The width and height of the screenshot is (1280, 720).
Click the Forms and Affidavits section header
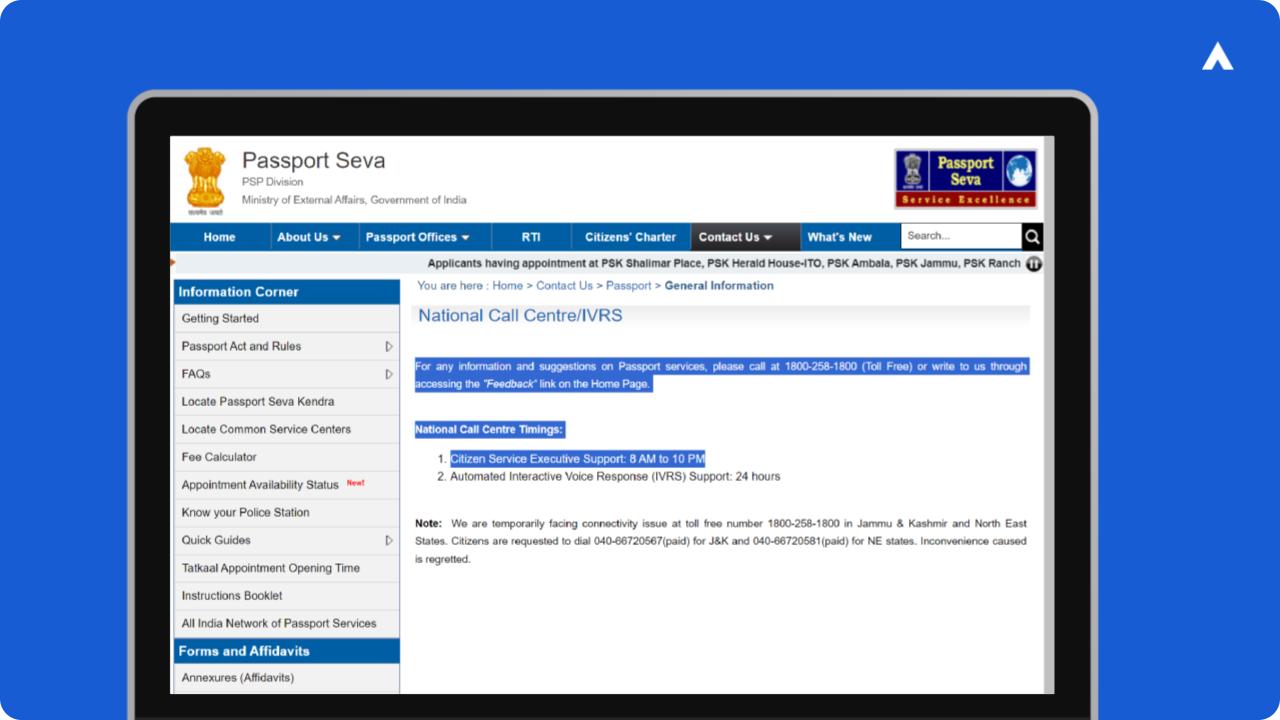[286, 651]
